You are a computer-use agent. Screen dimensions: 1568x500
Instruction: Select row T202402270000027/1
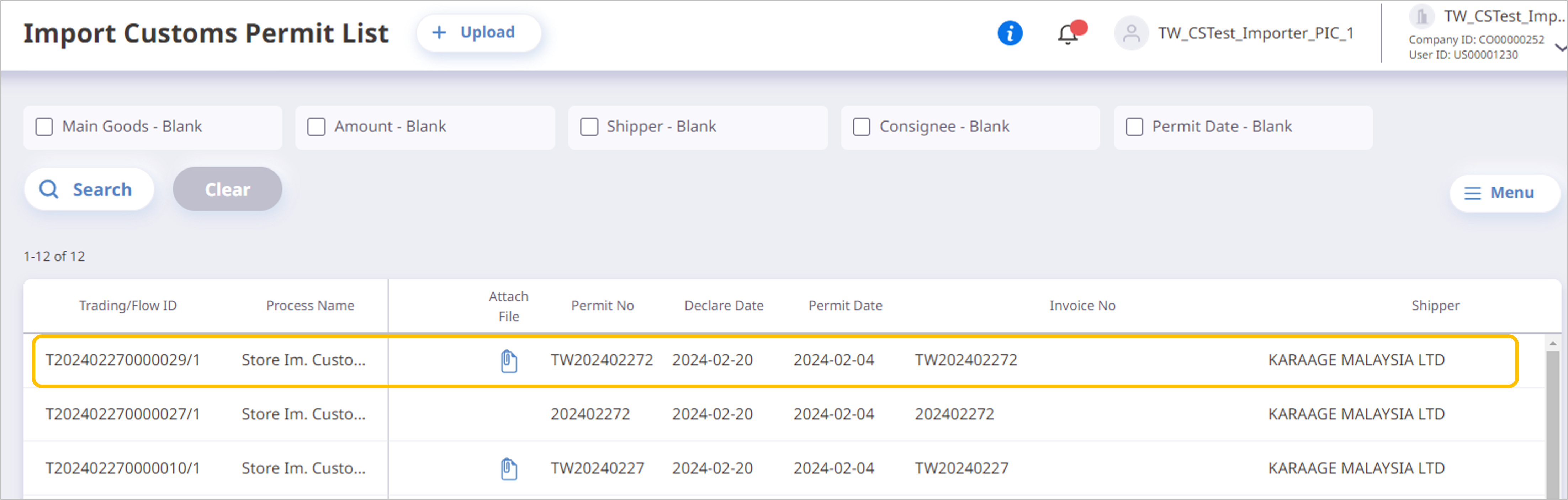click(x=784, y=414)
